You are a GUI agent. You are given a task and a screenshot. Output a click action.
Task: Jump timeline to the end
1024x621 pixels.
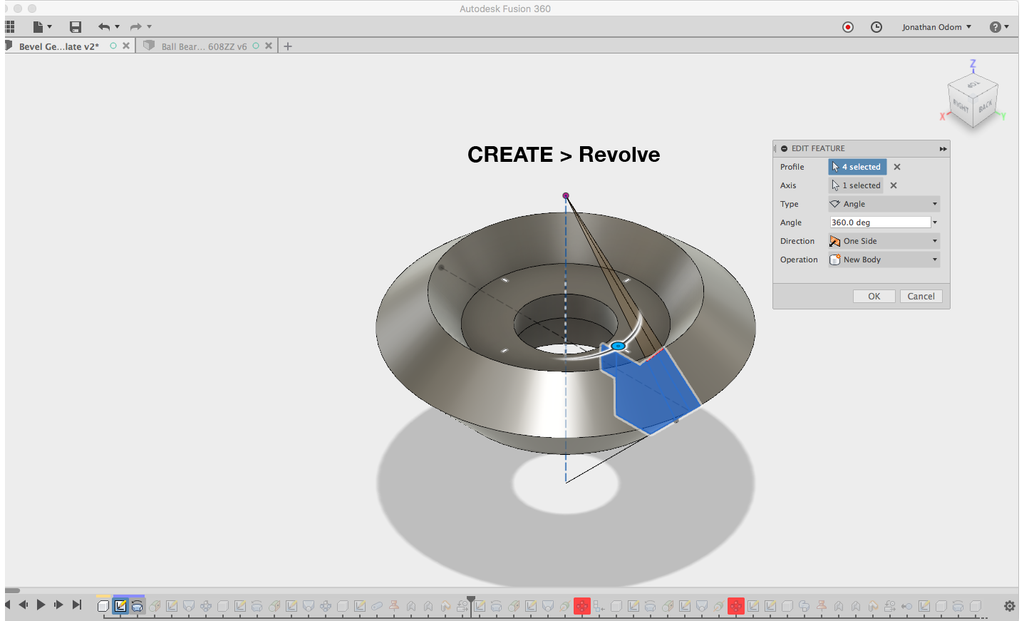[76, 605]
